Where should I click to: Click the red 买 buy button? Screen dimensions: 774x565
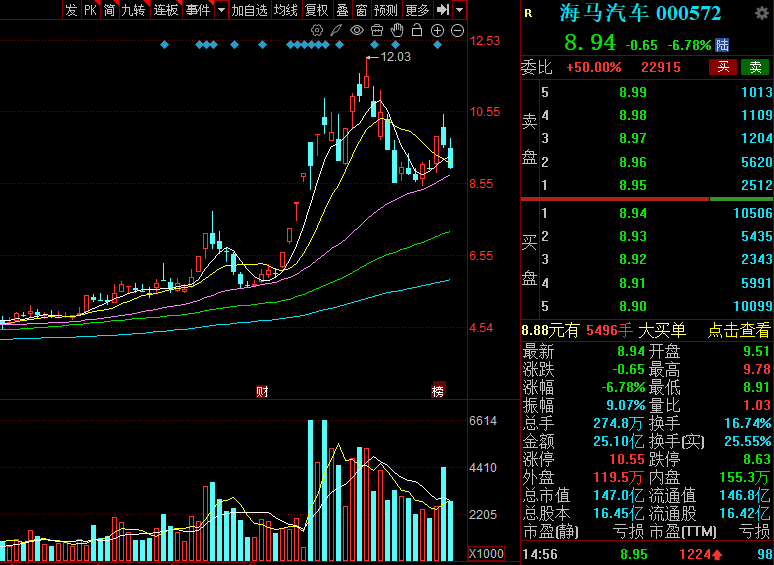tap(723, 67)
